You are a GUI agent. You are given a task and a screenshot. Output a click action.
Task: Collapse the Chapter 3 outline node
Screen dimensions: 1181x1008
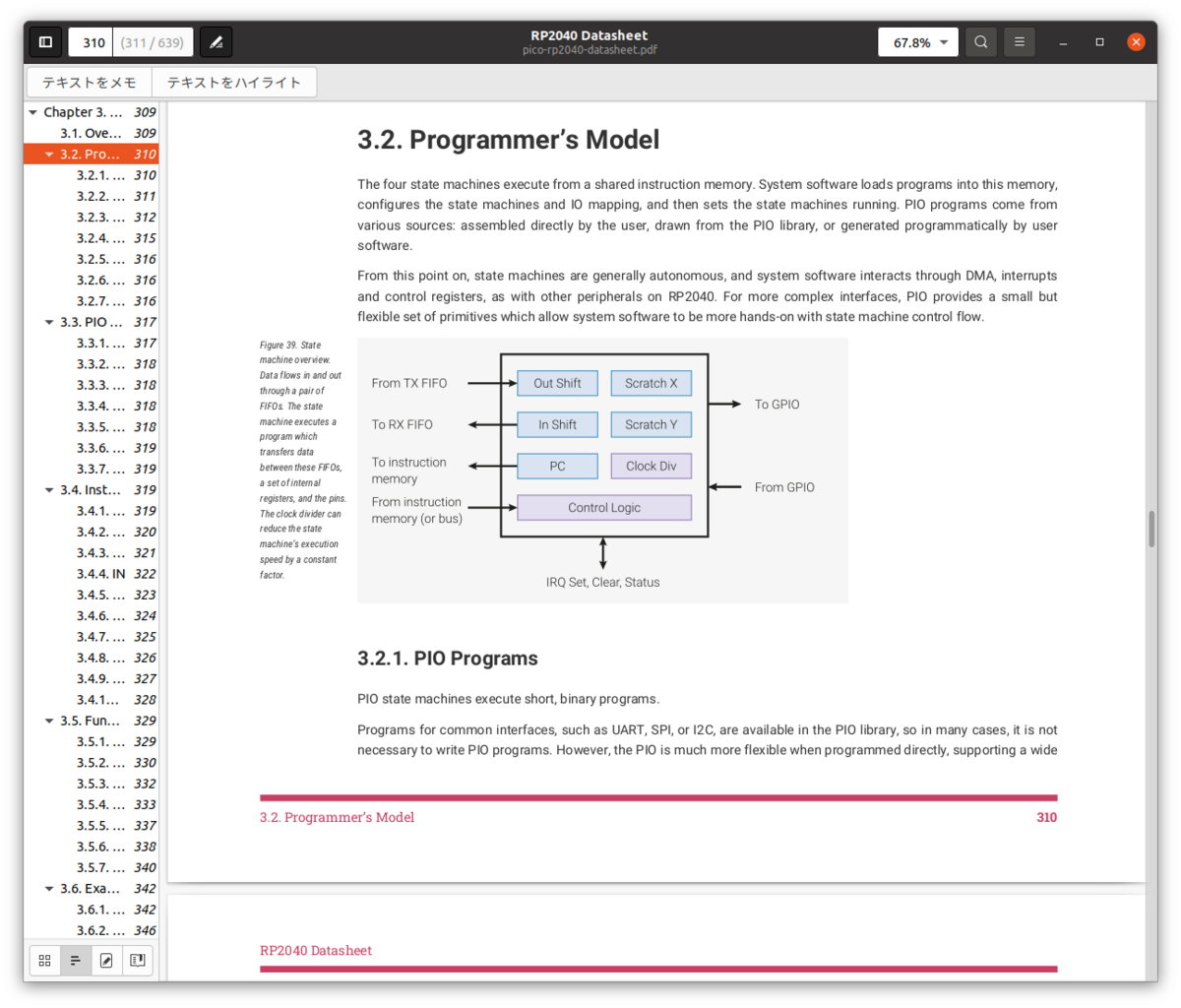(x=33, y=112)
